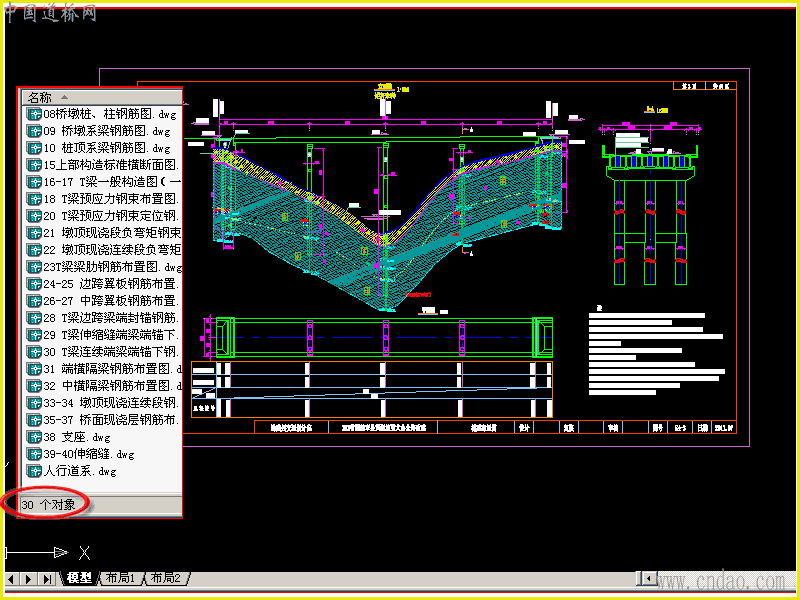800x600 pixels.
Task: Go to the next layout tab arrow
Action: (x=29, y=579)
